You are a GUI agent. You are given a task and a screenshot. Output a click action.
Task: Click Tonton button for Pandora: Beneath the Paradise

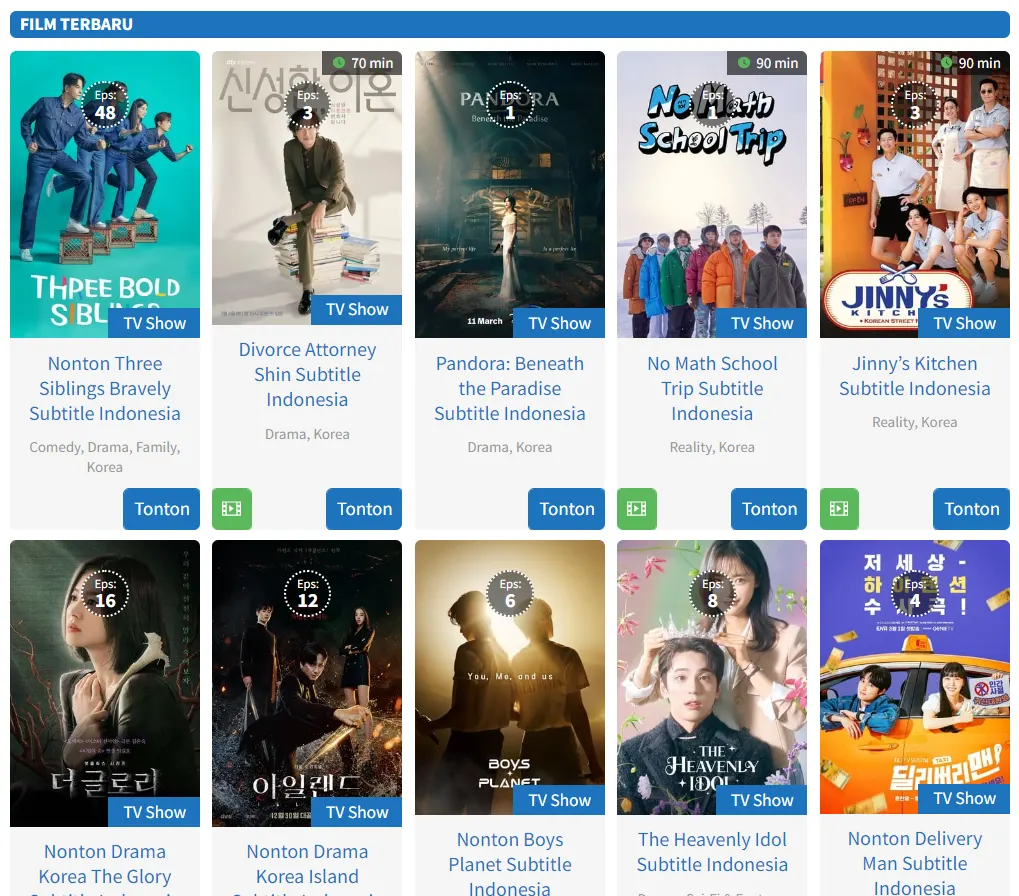[567, 509]
